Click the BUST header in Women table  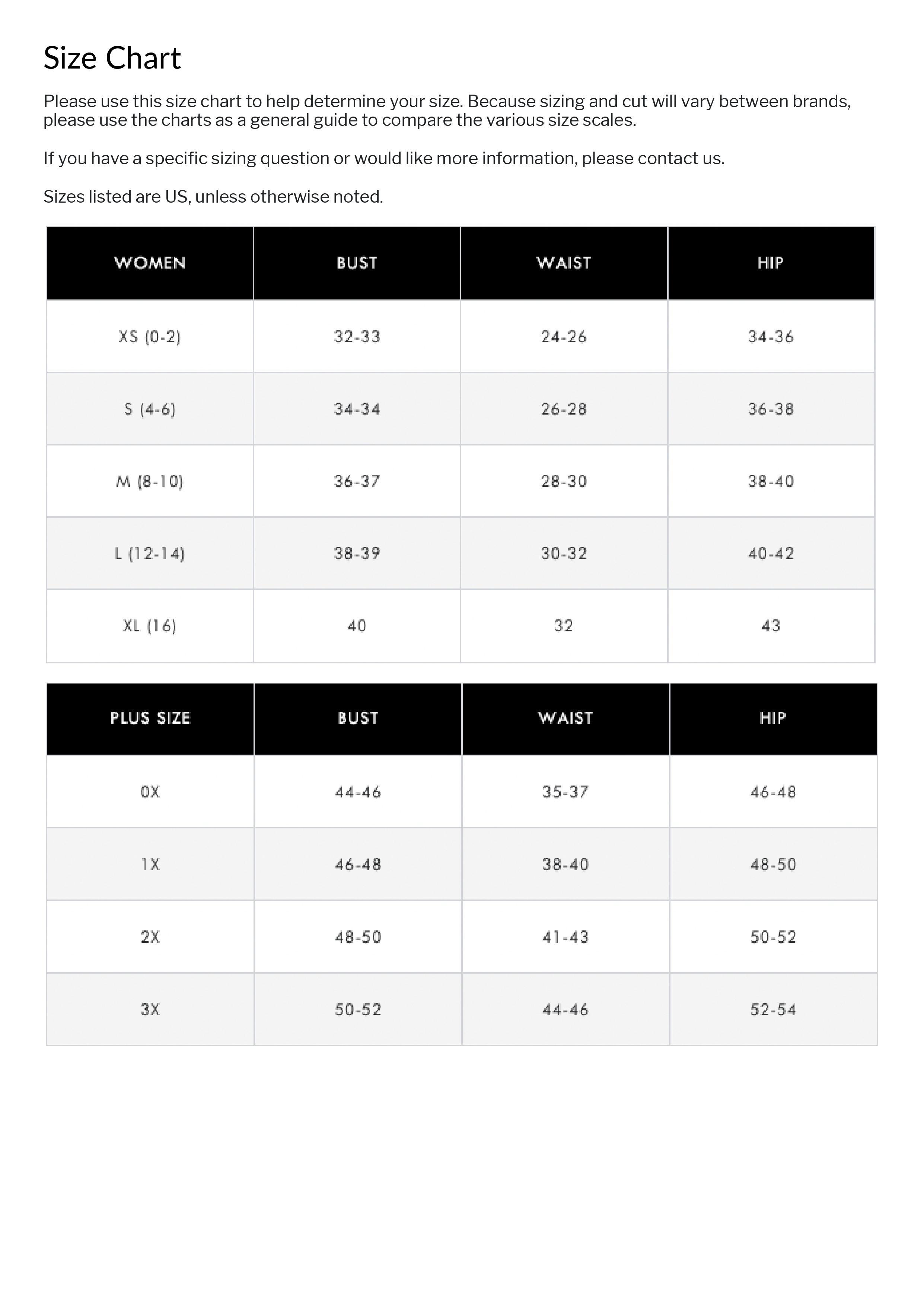point(357,263)
